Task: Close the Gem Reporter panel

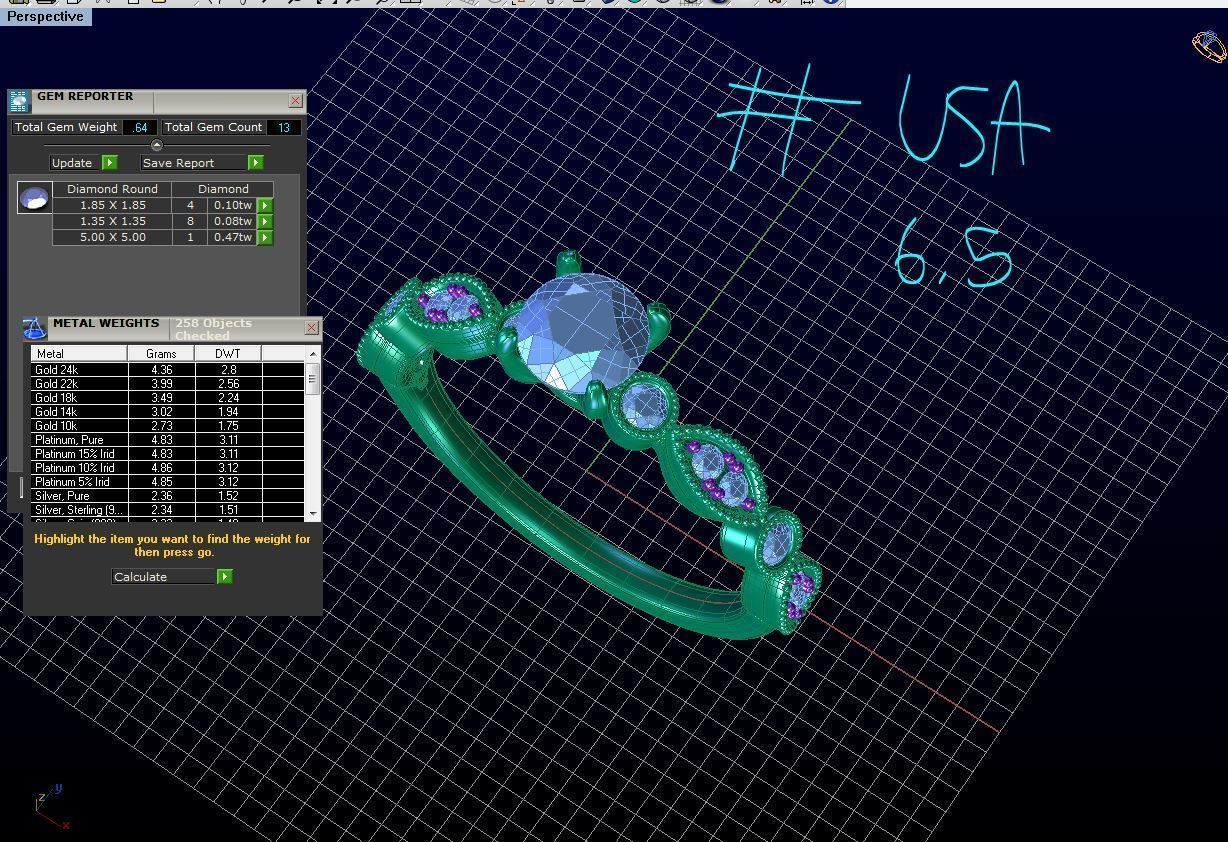Action: 295,100
